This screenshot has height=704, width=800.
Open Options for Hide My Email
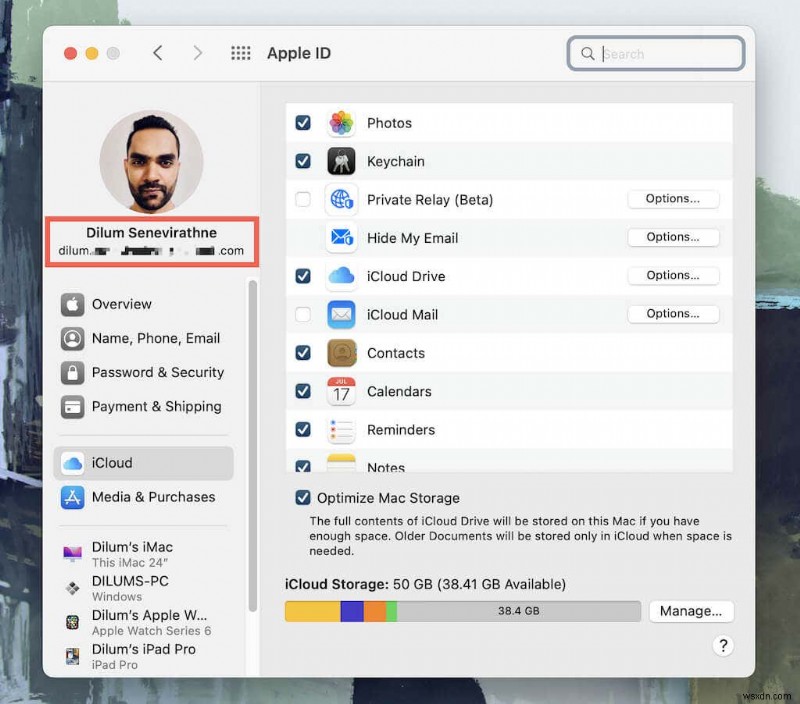tap(673, 237)
